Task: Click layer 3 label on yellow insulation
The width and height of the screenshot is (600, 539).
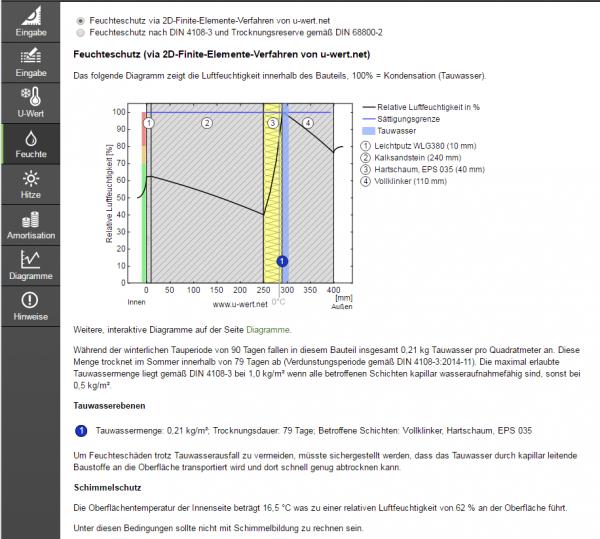Action: tap(272, 123)
